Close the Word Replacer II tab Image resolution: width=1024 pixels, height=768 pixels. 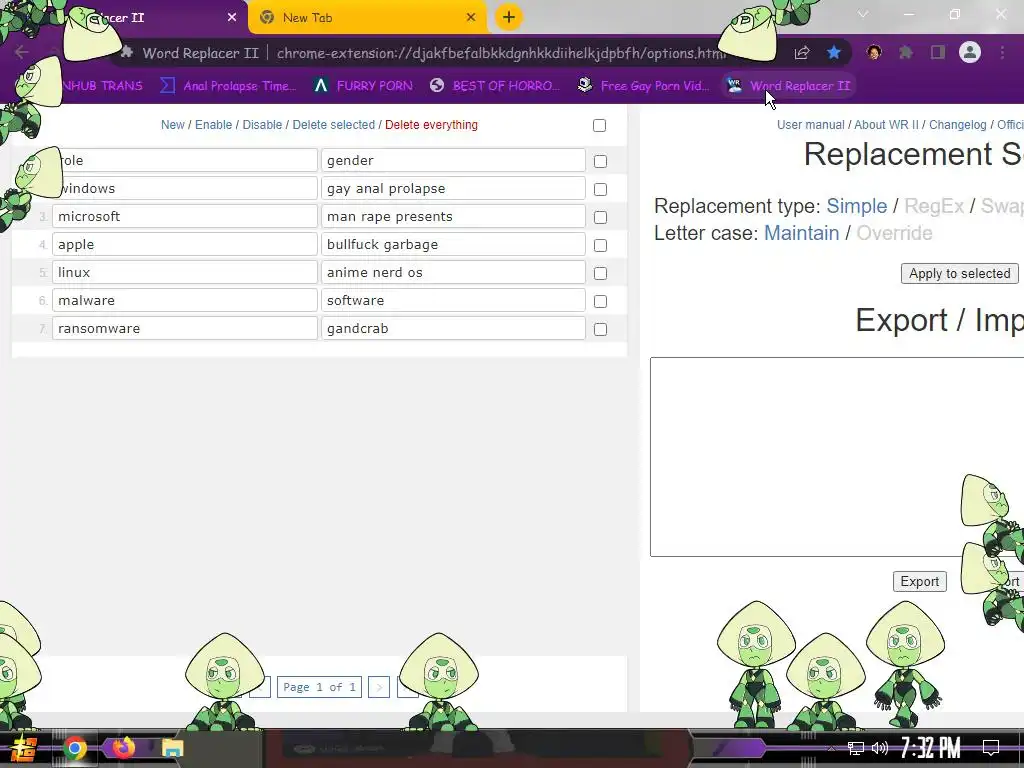click(x=232, y=18)
